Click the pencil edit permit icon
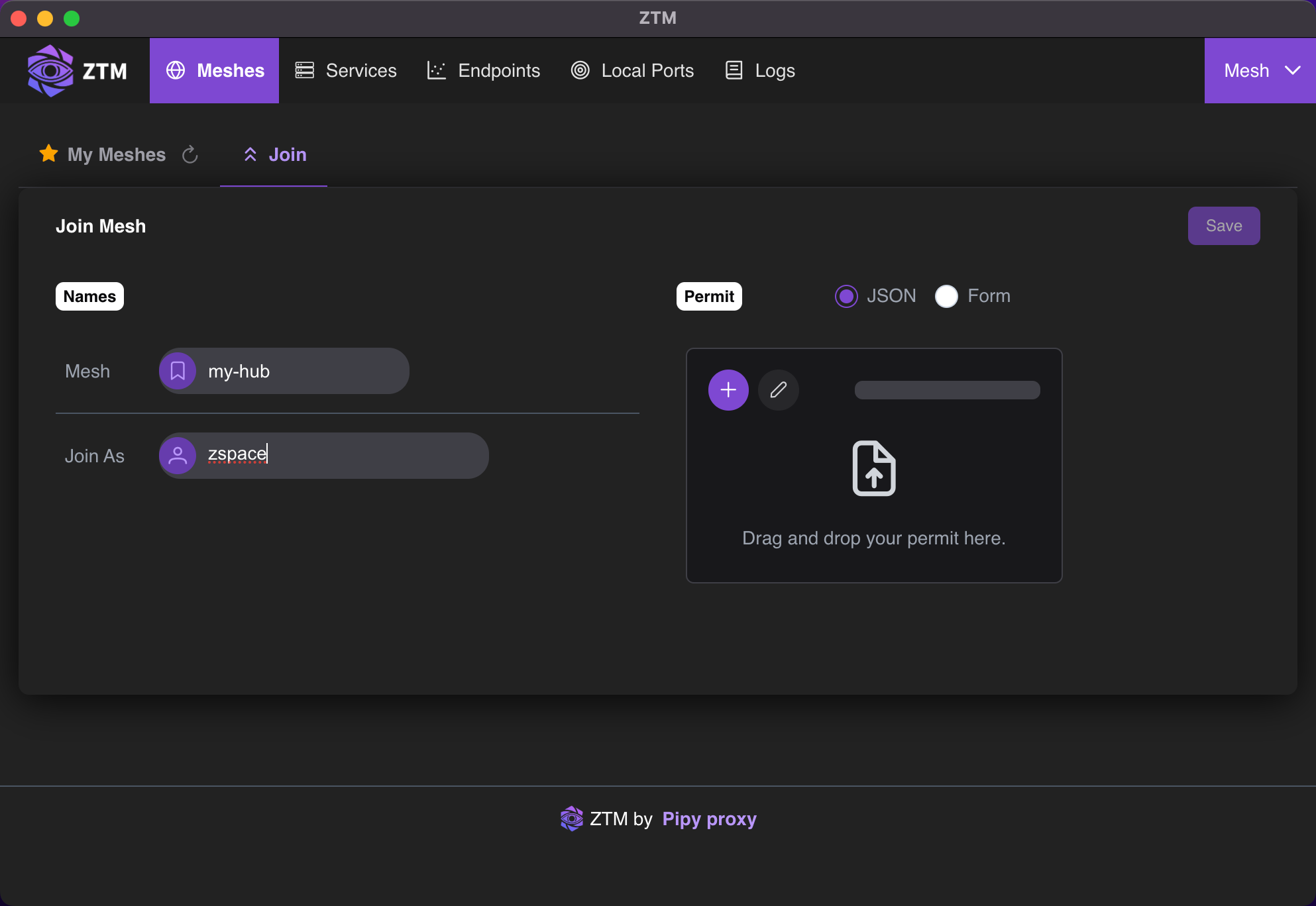This screenshot has width=1316, height=906. 778,390
